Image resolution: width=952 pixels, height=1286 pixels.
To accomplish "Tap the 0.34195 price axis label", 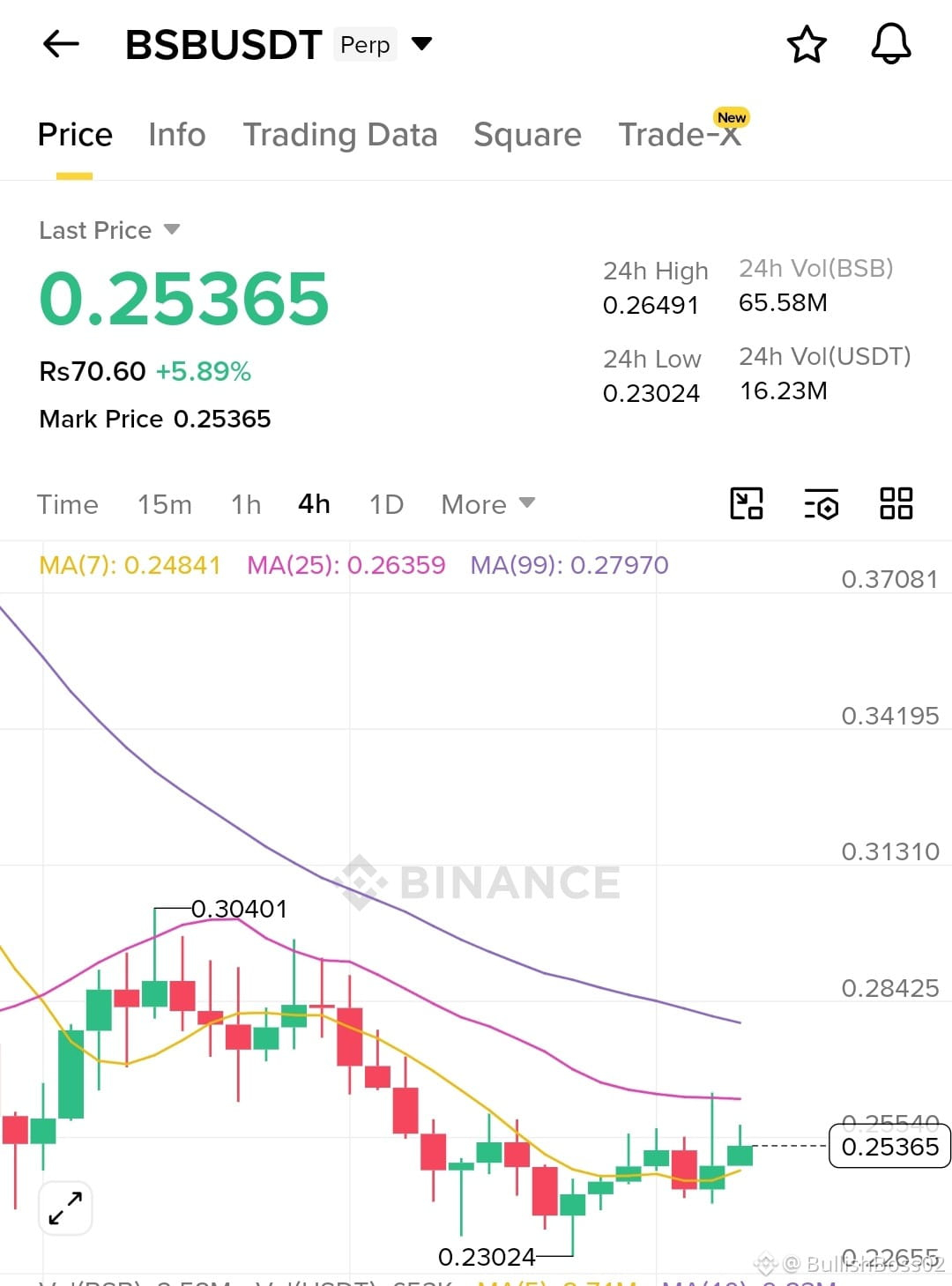I will click(890, 716).
